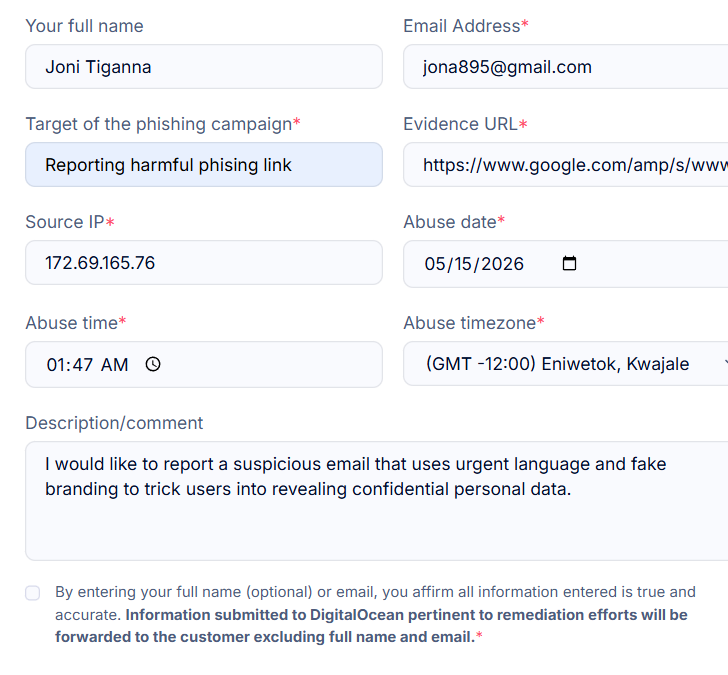Click the Description/comment text area
Screen dimensions: 728x675
(x=377, y=501)
